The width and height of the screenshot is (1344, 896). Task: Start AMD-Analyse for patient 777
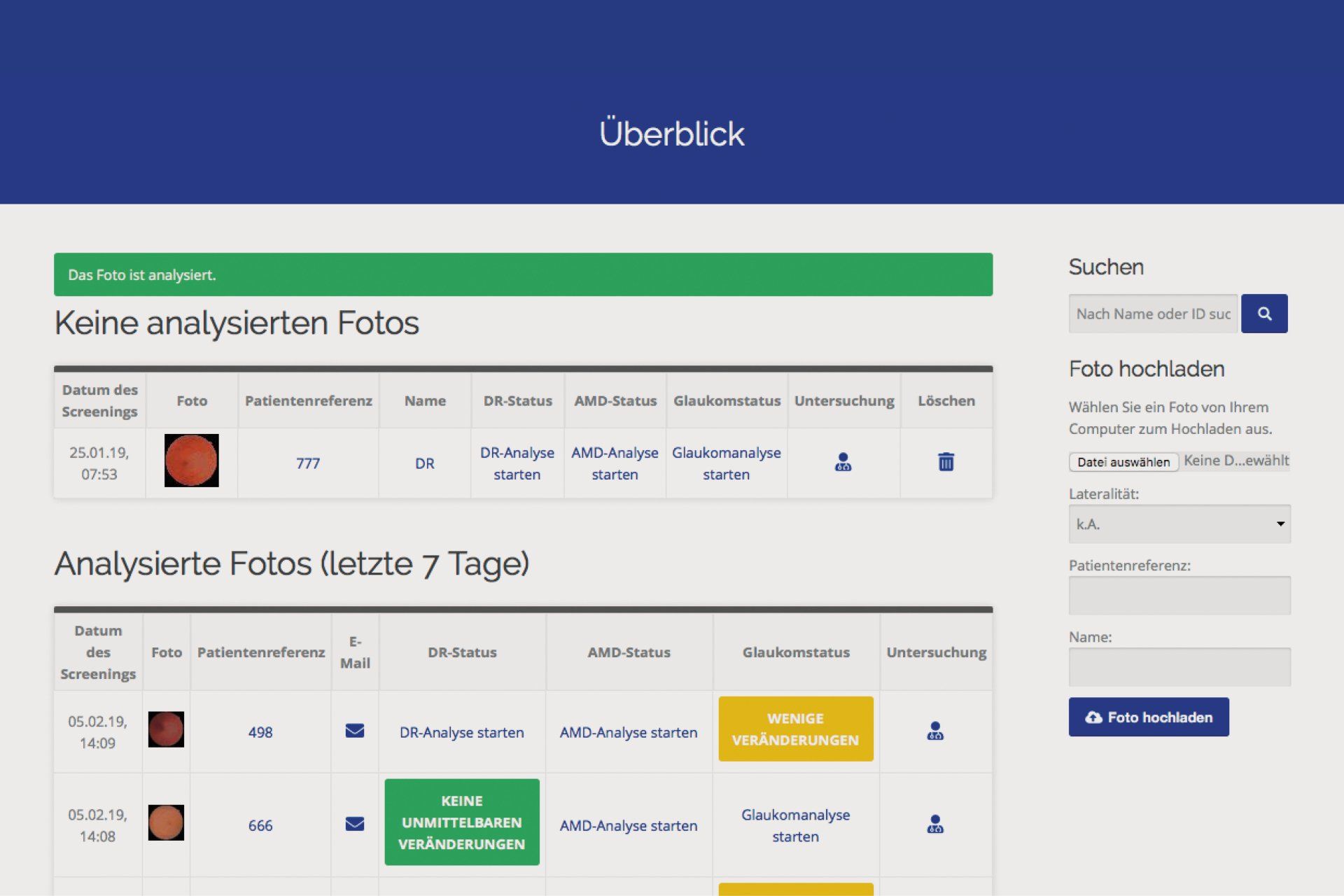coord(615,463)
